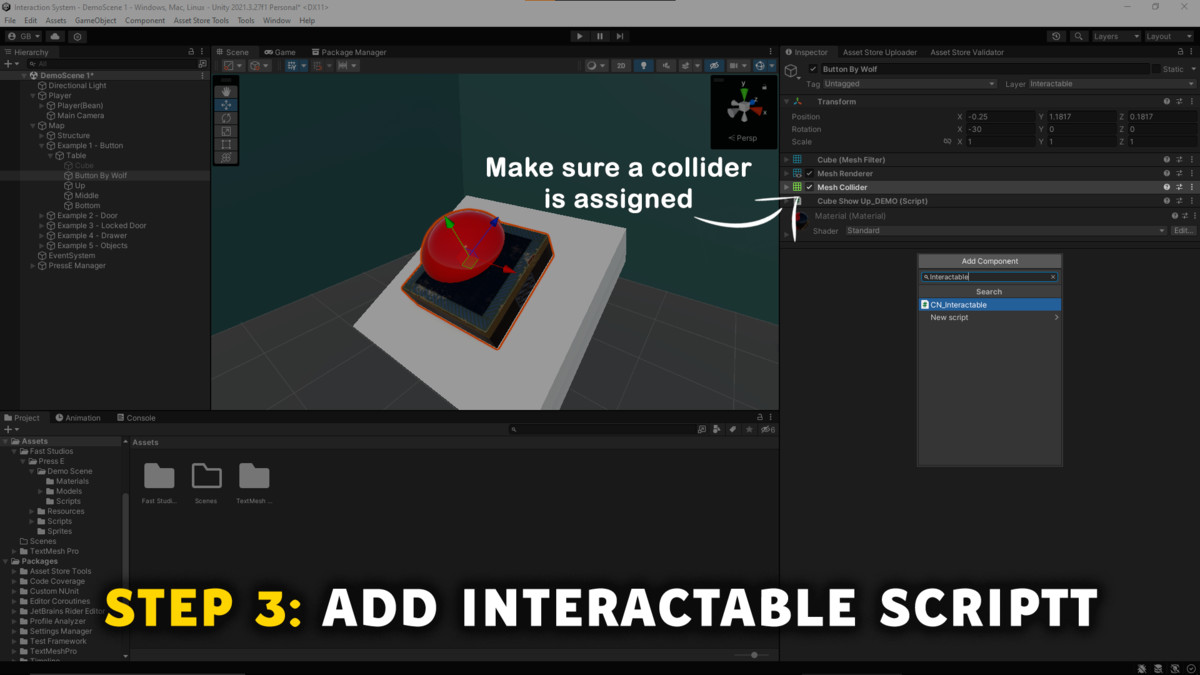Open Transform component preset icon
The width and height of the screenshot is (1200, 675).
pos(1179,101)
